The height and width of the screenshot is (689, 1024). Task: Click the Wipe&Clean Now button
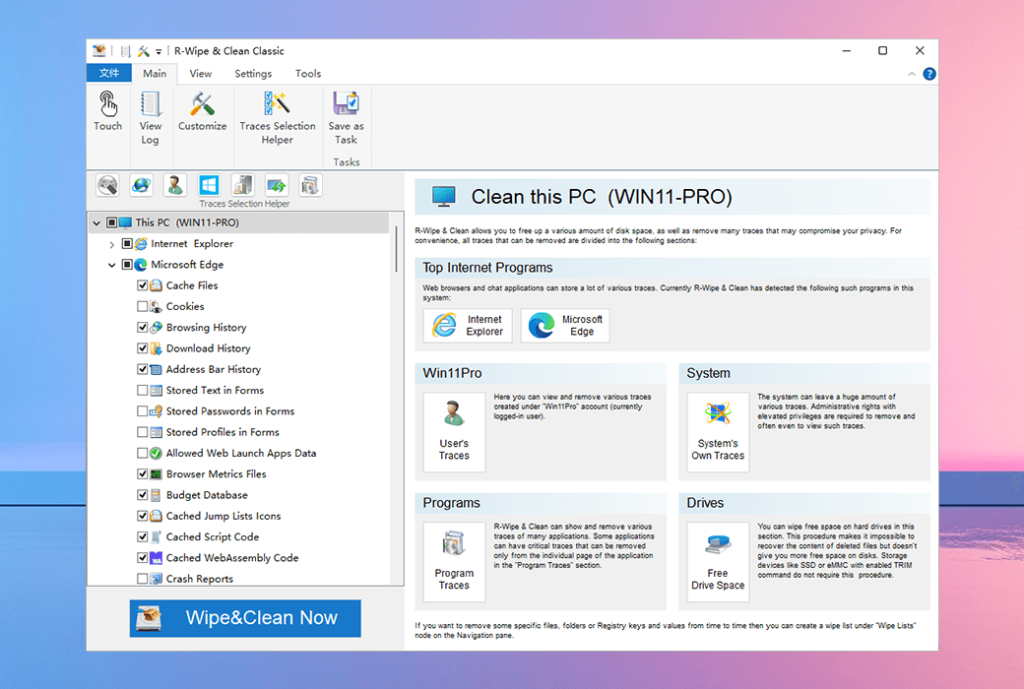245,618
